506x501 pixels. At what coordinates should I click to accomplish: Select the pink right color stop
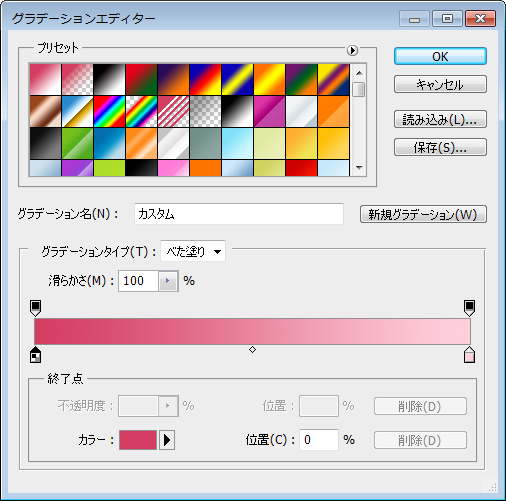click(x=469, y=354)
